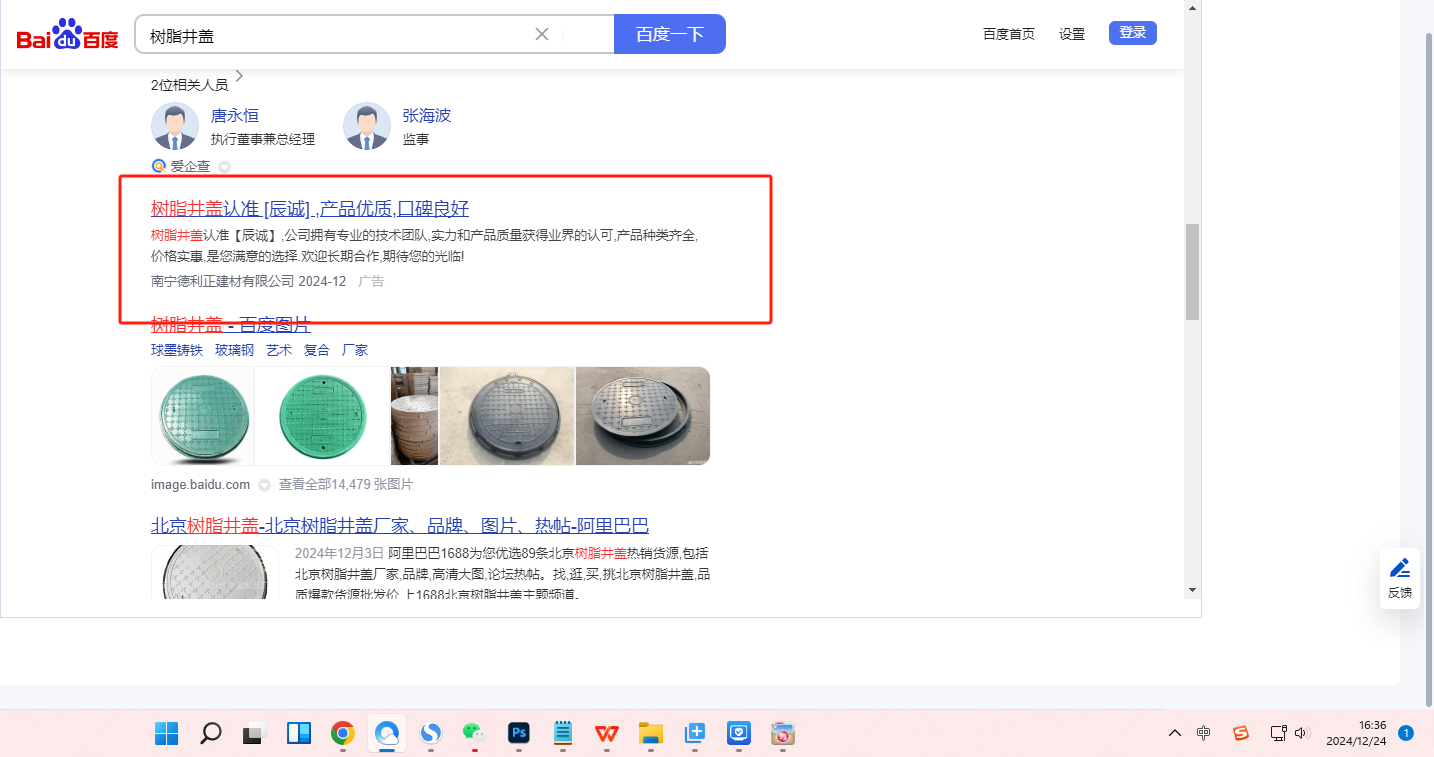Click the 爱企查 source icon

point(158,166)
